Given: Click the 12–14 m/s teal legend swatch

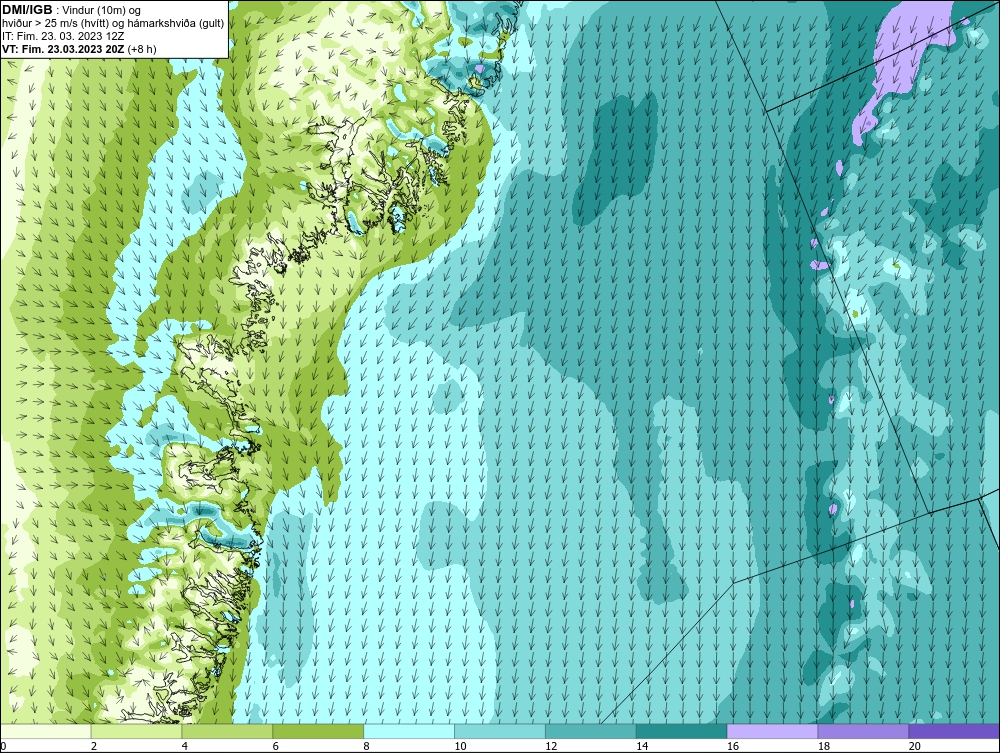Looking at the screenshot, I should [x=591, y=731].
